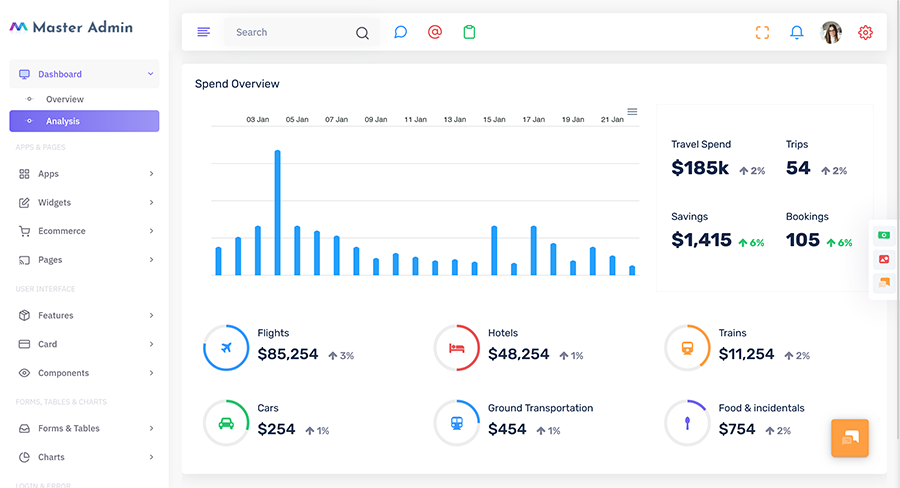The height and width of the screenshot is (488, 900).
Task: Open the red settings gear icon
Action: point(866,33)
